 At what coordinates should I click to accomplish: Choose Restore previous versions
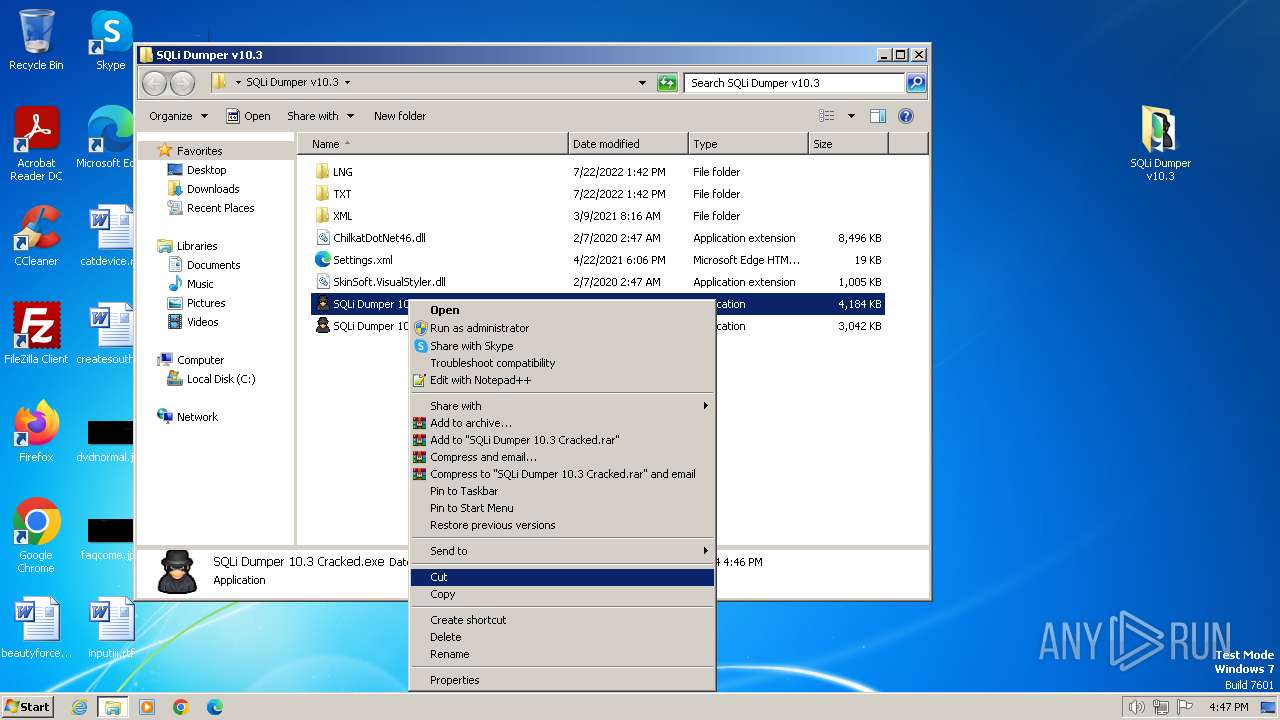(562, 525)
